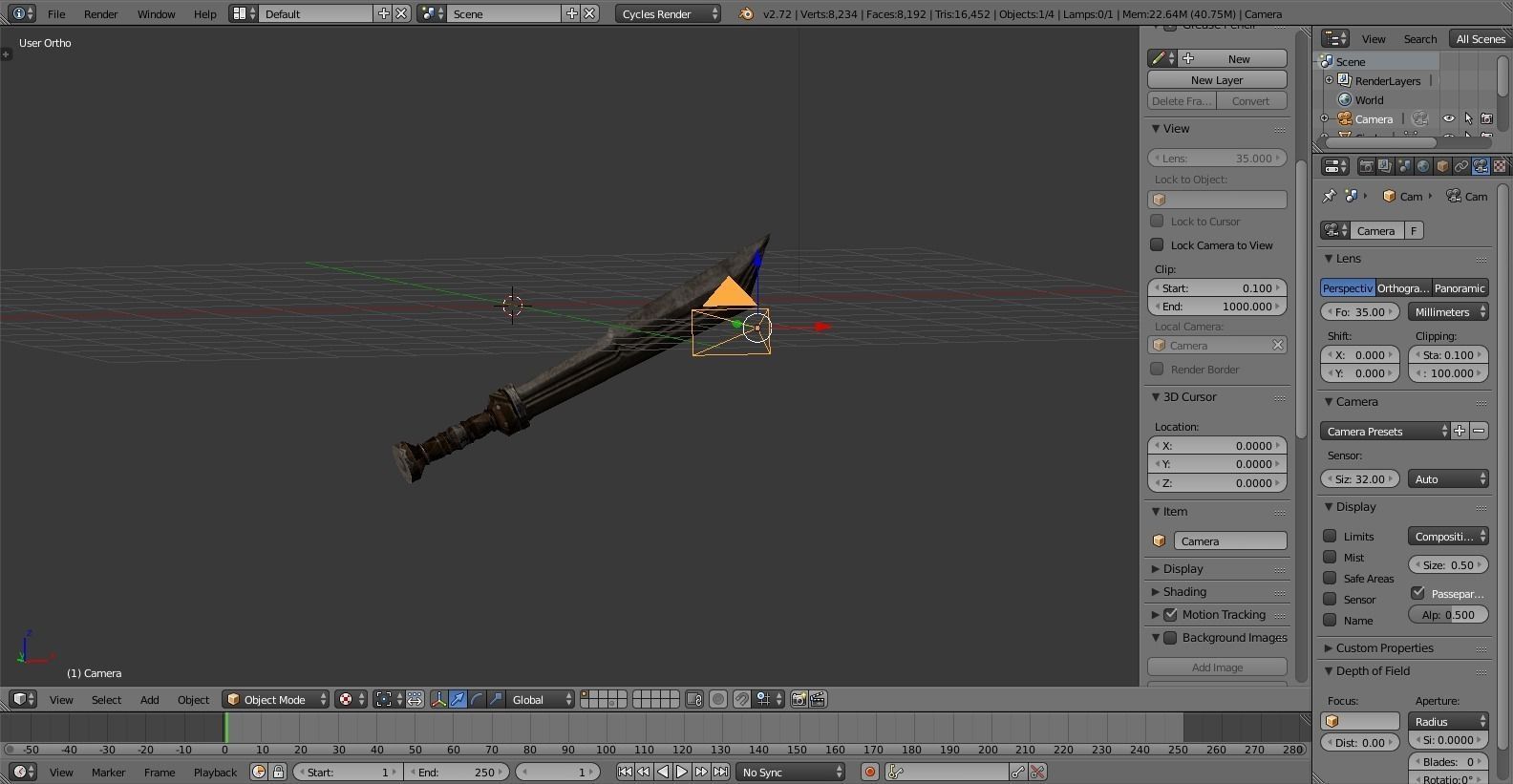Toggle the timeline frame range lock icon
The image size is (1513, 784).
coord(278,772)
